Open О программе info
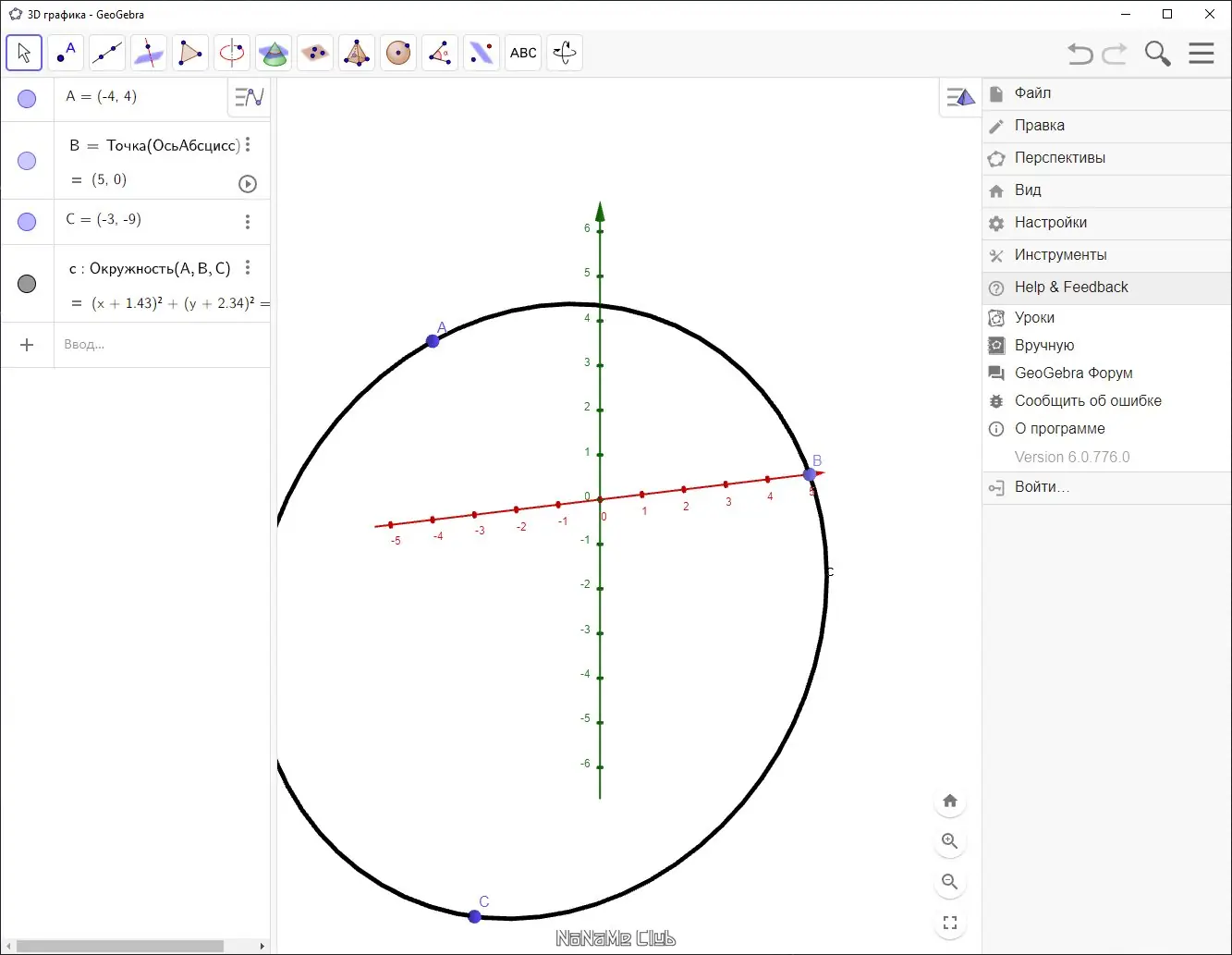Viewport: 1232px width, 955px height. click(1107, 429)
